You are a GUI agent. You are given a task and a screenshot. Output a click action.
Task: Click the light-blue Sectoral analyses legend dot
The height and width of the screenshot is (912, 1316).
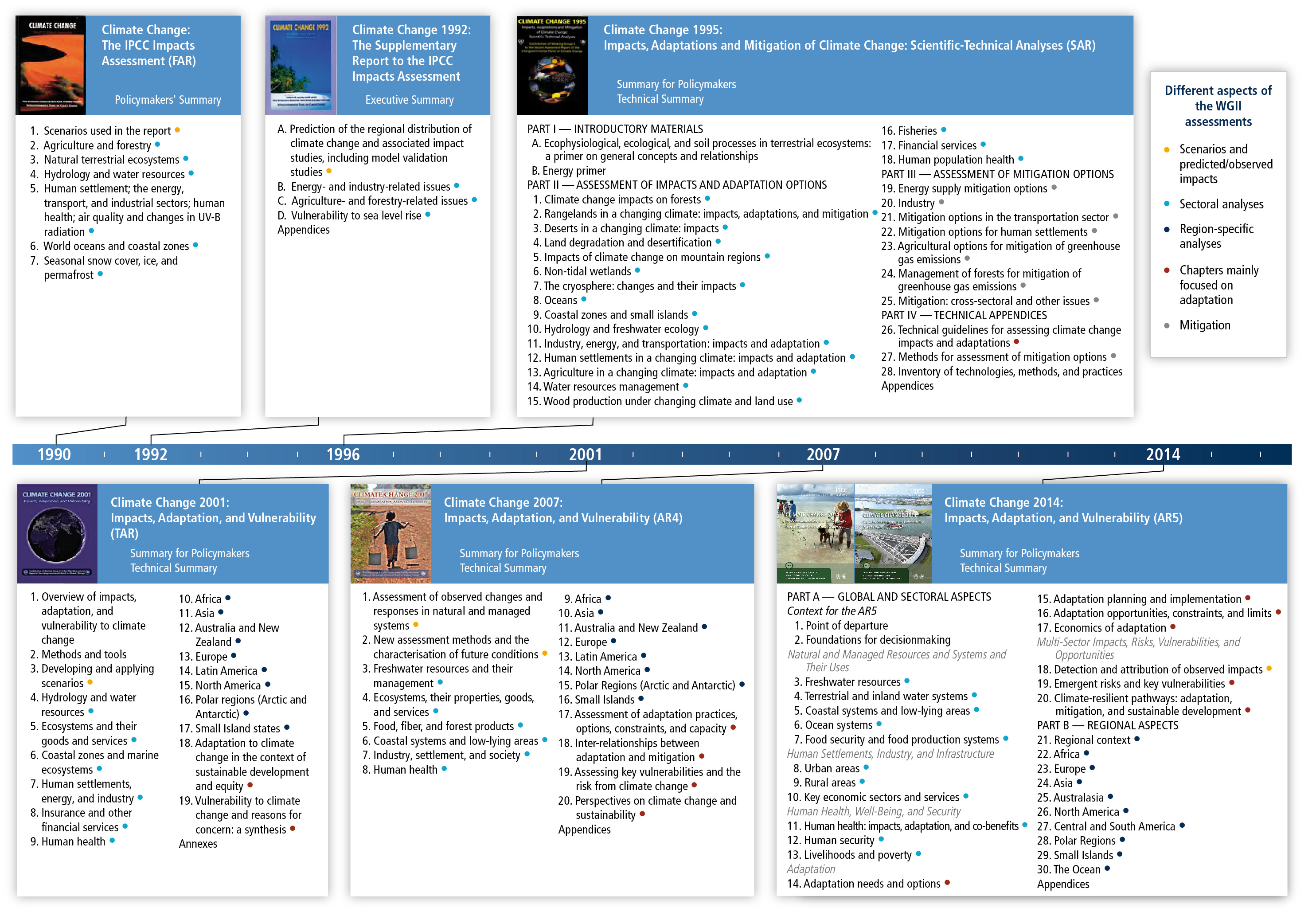point(1167,204)
